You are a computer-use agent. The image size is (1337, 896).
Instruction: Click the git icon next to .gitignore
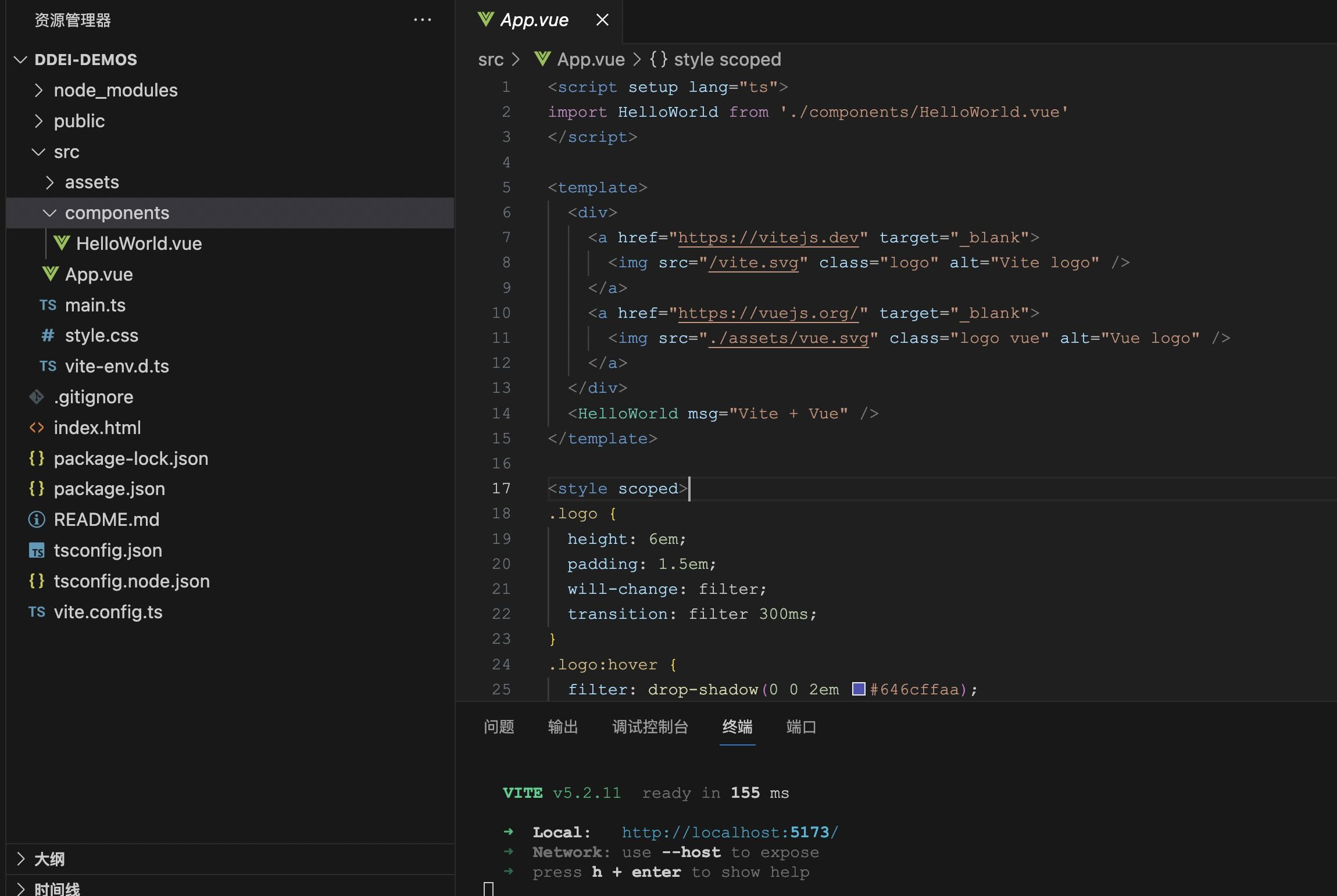point(37,397)
